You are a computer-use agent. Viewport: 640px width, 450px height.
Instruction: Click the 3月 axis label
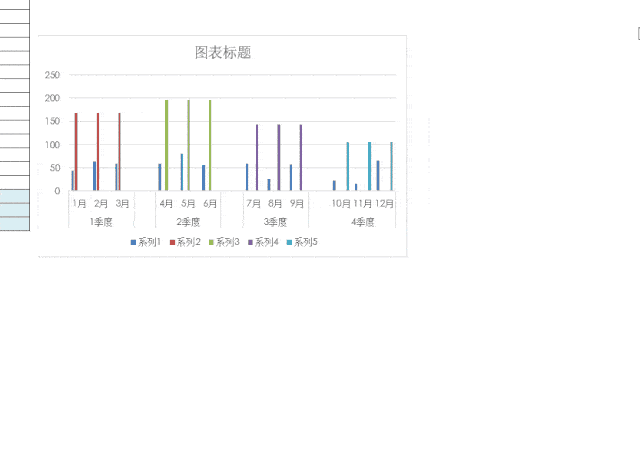(x=122, y=203)
